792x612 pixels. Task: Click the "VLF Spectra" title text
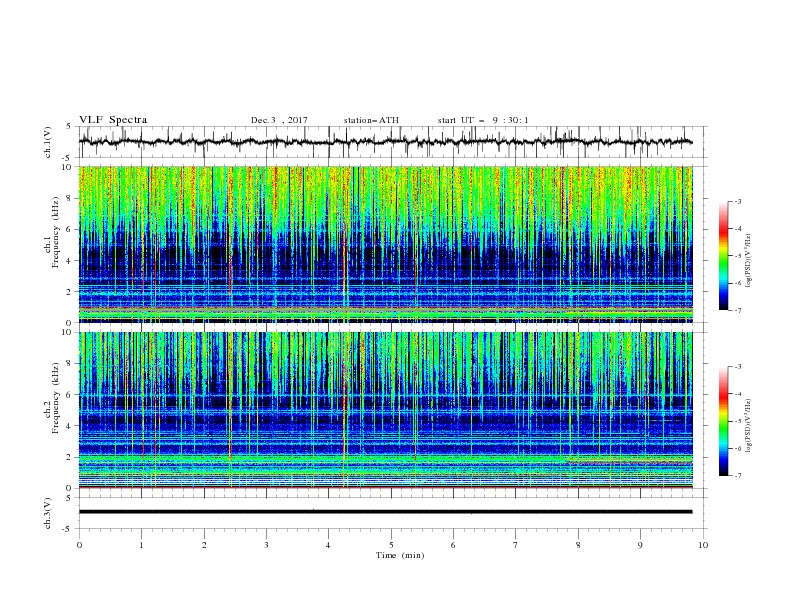113,120
